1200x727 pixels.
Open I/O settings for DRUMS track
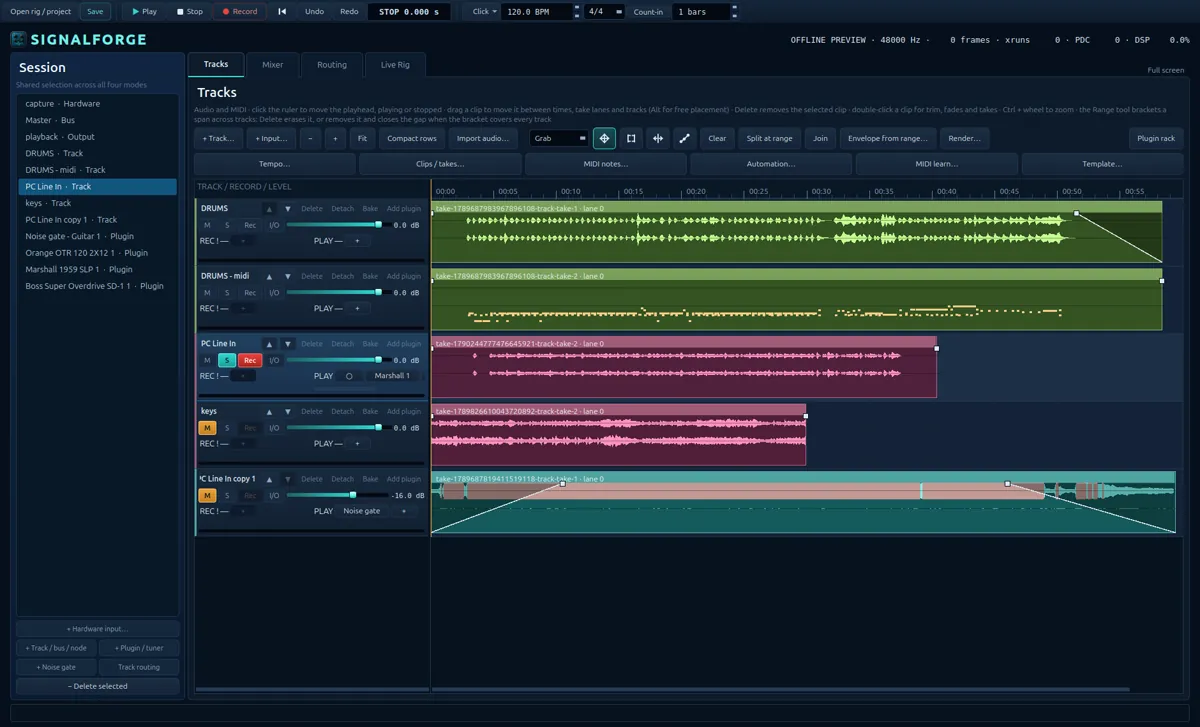(x=274, y=225)
